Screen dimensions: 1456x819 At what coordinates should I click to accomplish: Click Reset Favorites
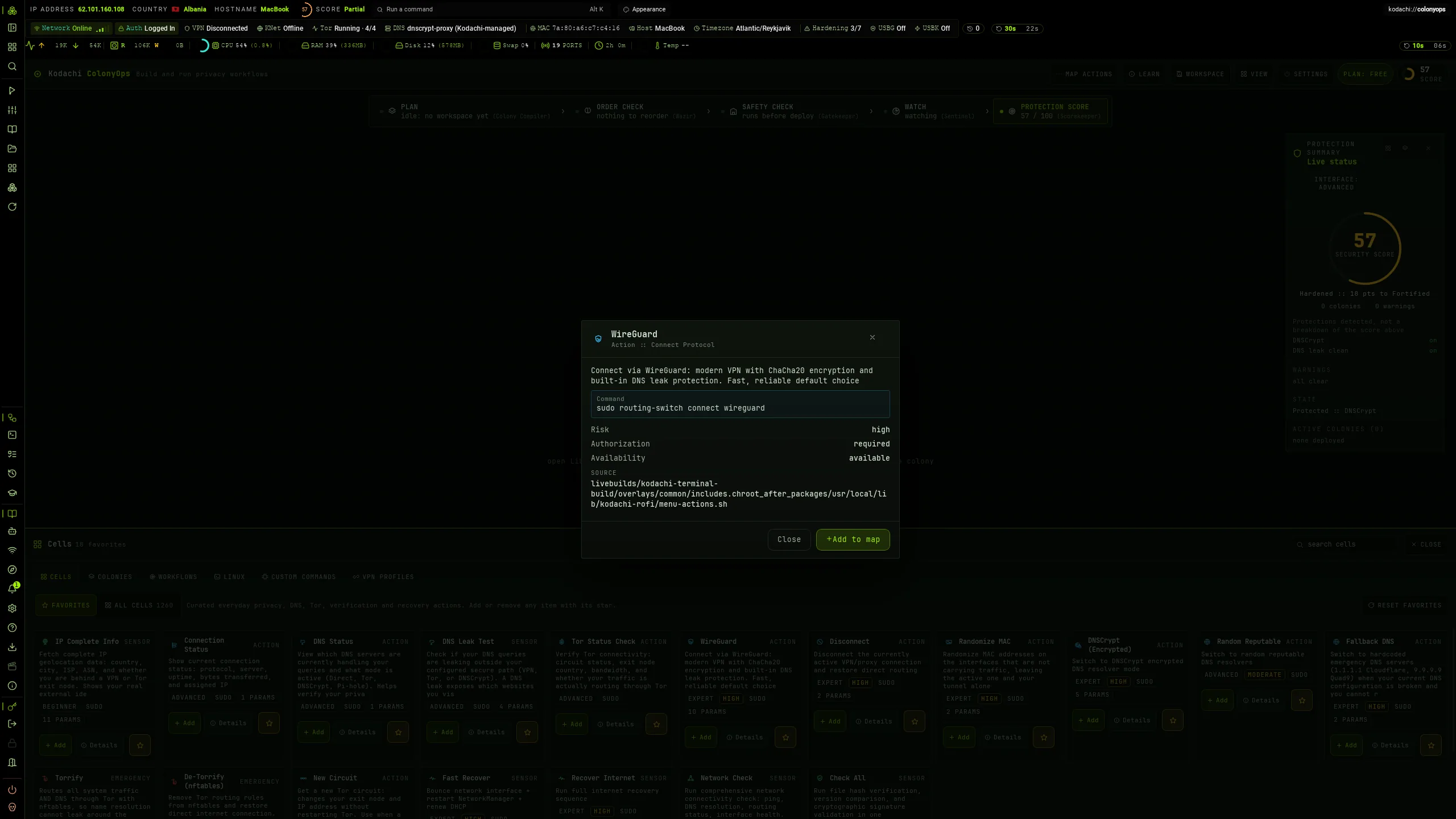1405,606
